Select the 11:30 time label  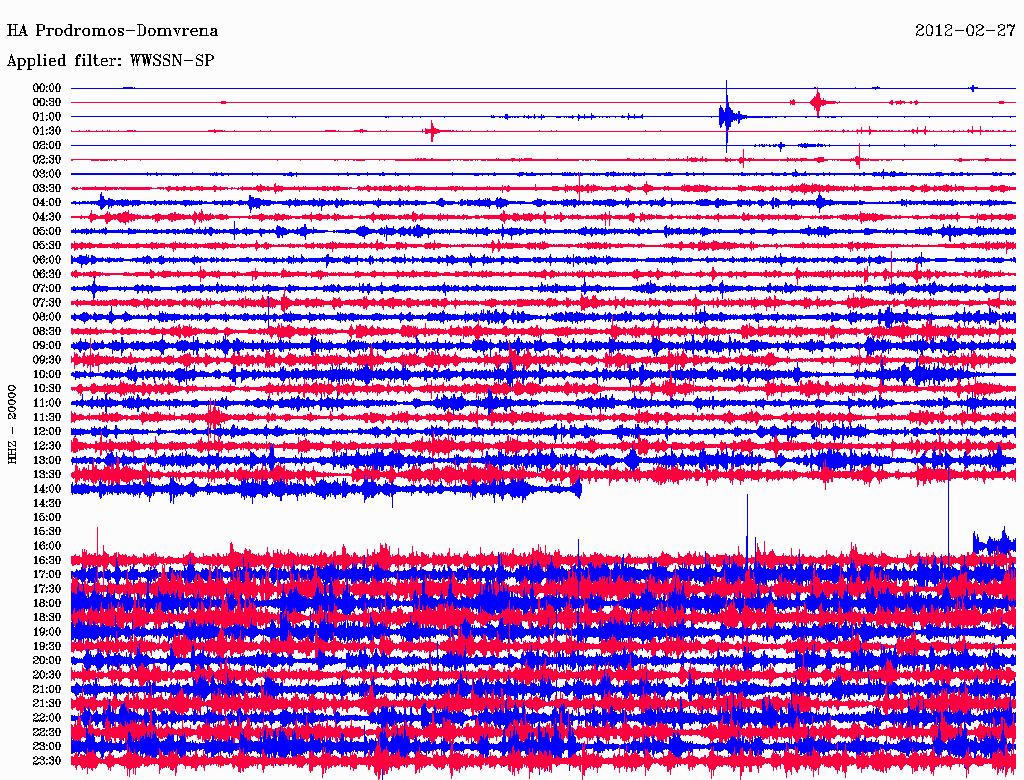[47, 417]
